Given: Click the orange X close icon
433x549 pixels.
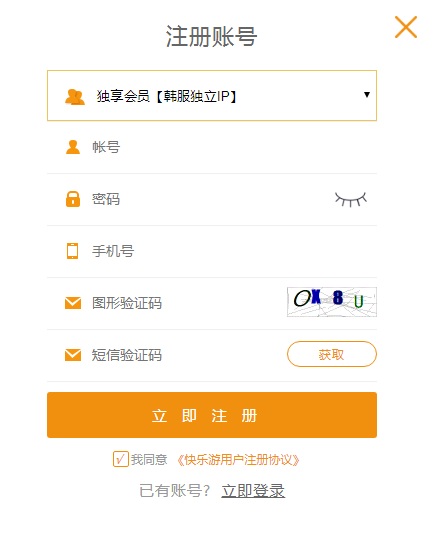Looking at the screenshot, I should [x=406, y=27].
